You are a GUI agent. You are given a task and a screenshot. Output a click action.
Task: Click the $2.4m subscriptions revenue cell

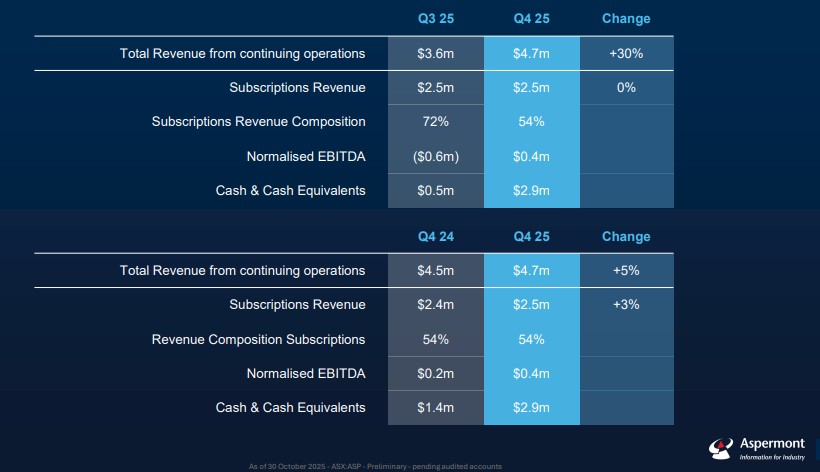click(x=435, y=305)
